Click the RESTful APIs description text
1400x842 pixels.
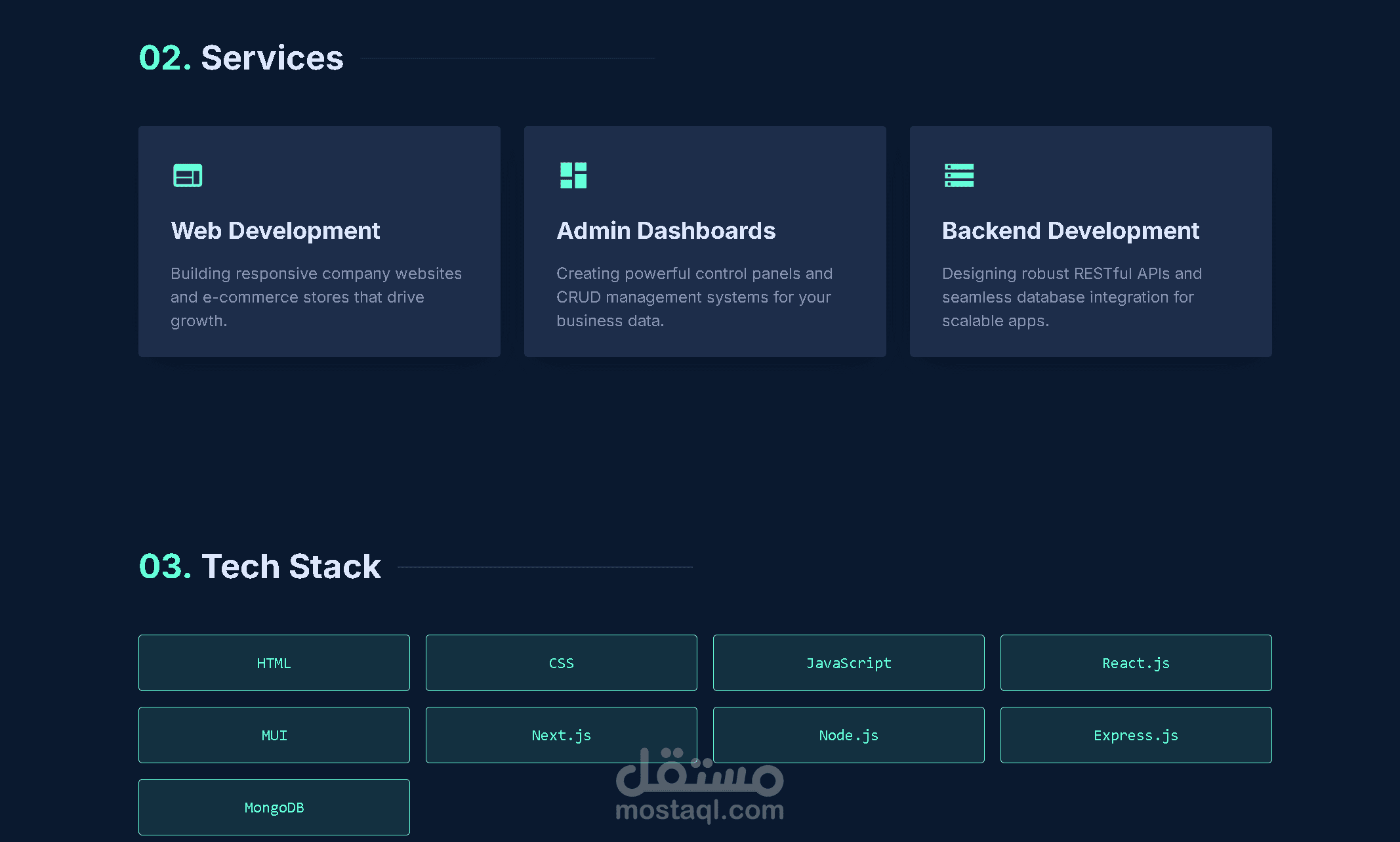tap(1071, 297)
